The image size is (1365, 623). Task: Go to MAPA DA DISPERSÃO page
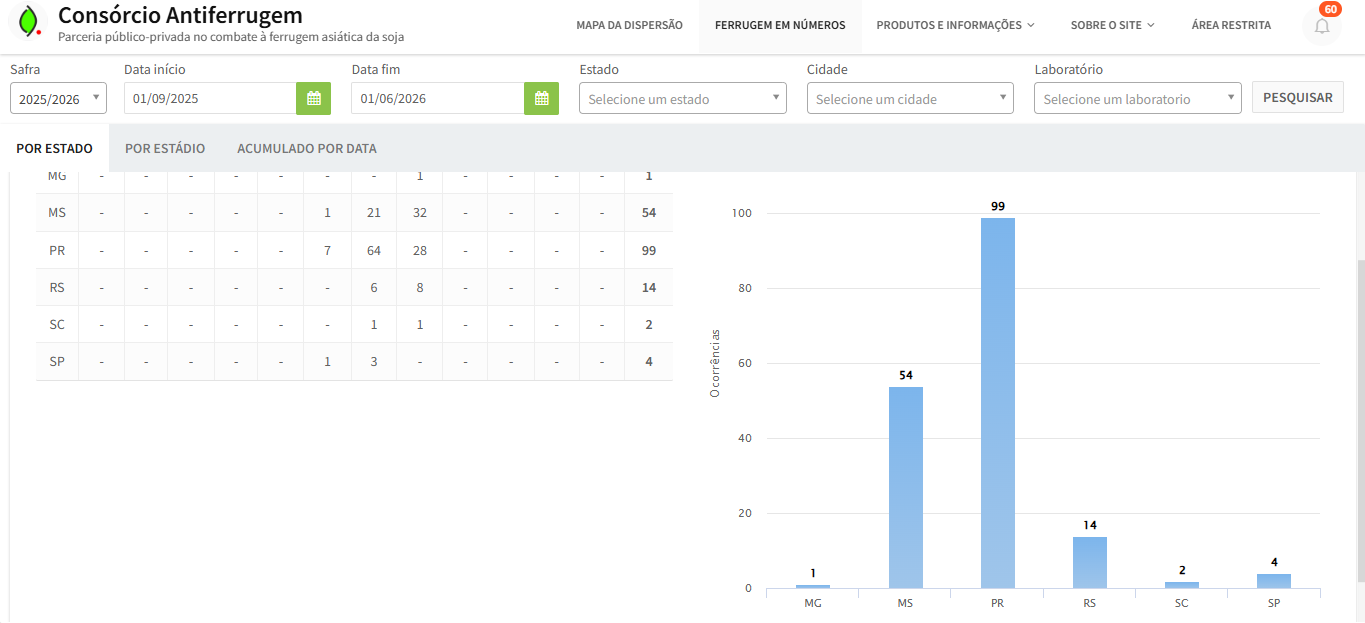coord(629,25)
